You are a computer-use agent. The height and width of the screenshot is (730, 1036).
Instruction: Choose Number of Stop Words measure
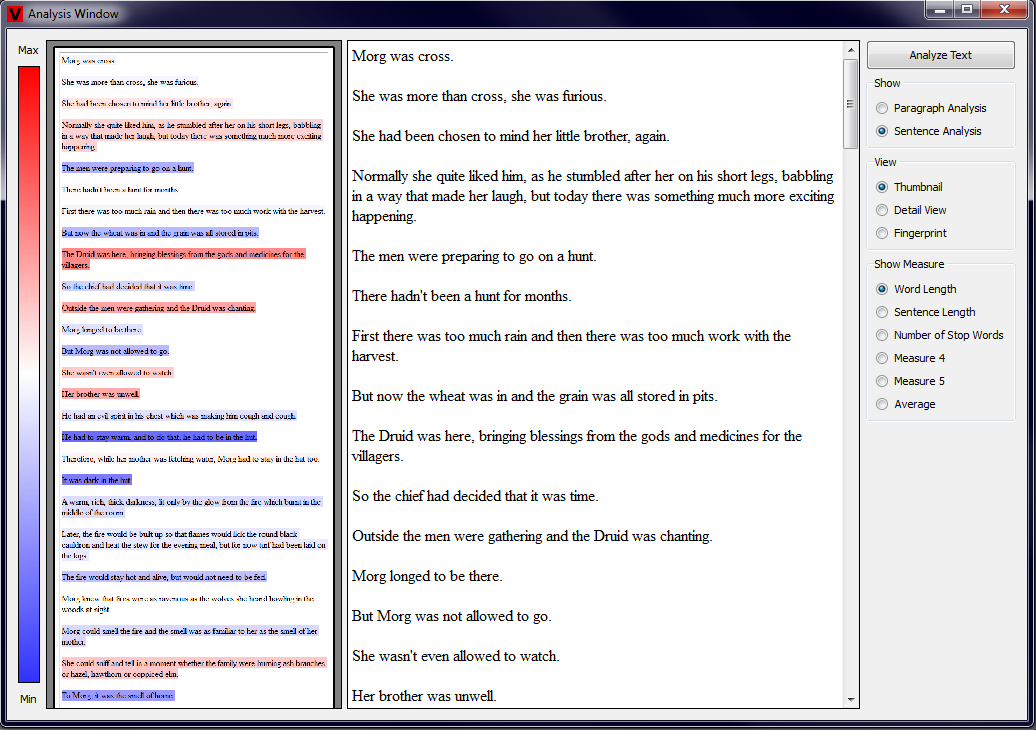[881, 335]
